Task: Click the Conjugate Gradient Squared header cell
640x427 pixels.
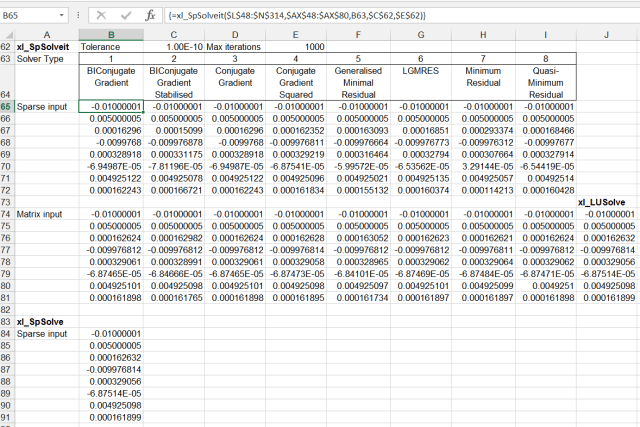Action: (x=296, y=82)
